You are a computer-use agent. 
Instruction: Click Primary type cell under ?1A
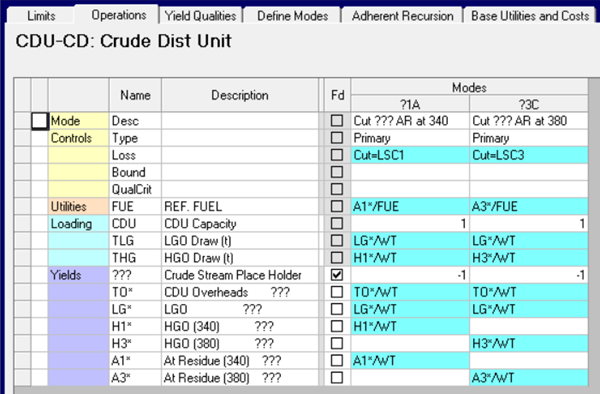pos(410,138)
